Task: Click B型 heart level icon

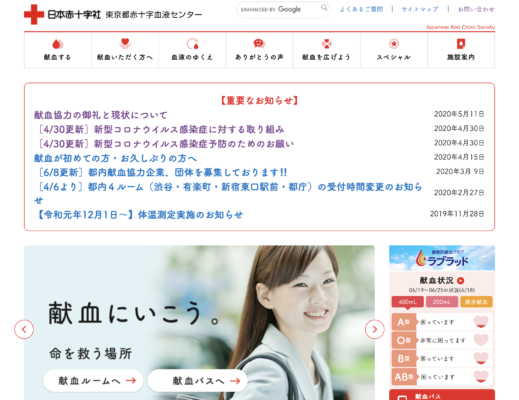Action: [481, 358]
